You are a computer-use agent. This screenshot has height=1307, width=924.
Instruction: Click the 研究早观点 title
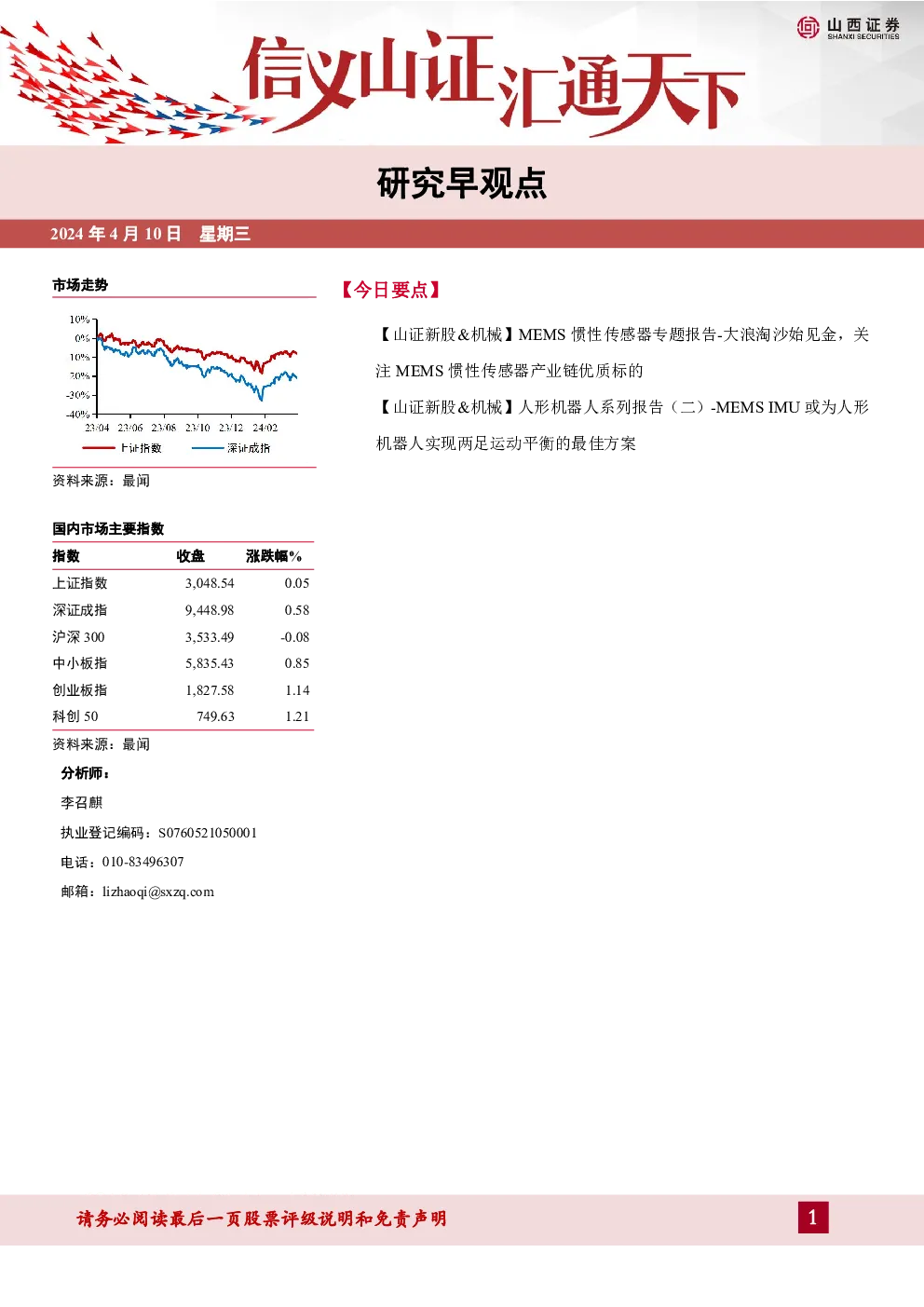click(462, 184)
